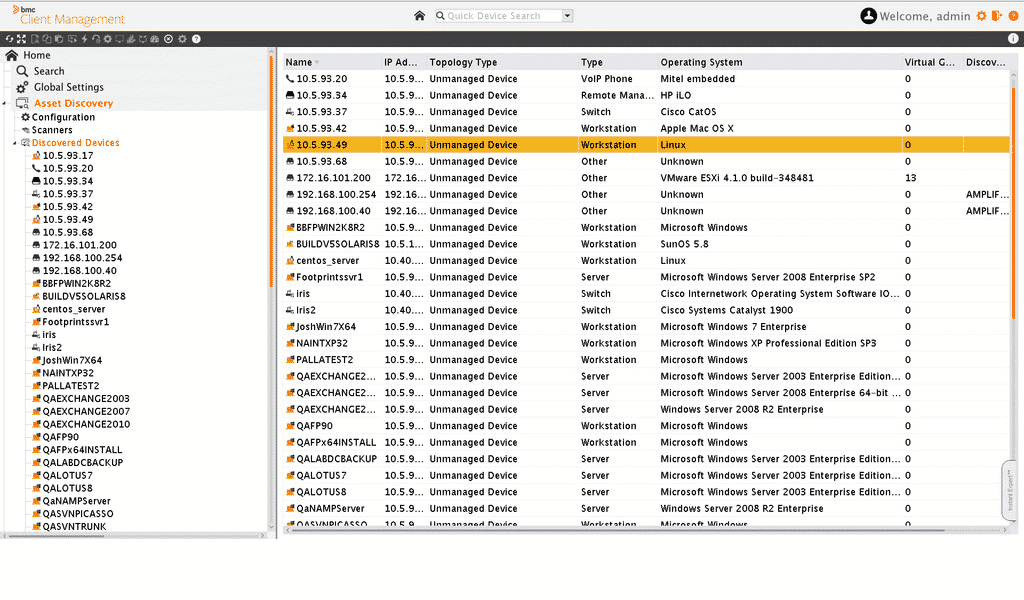Click the bmc Client Management logo
Screen dimensions: 1024x600
tap(69, 16)
